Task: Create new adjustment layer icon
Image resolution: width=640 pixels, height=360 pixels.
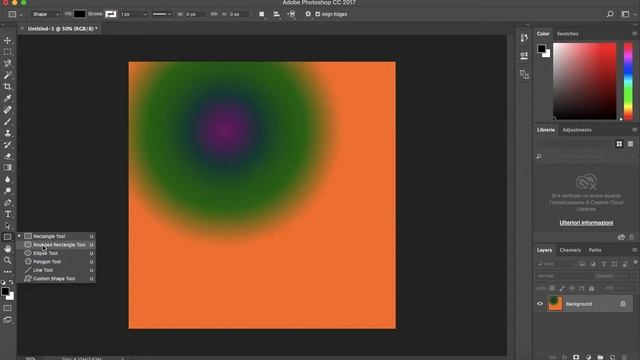Action: click(x=588, y=357)
